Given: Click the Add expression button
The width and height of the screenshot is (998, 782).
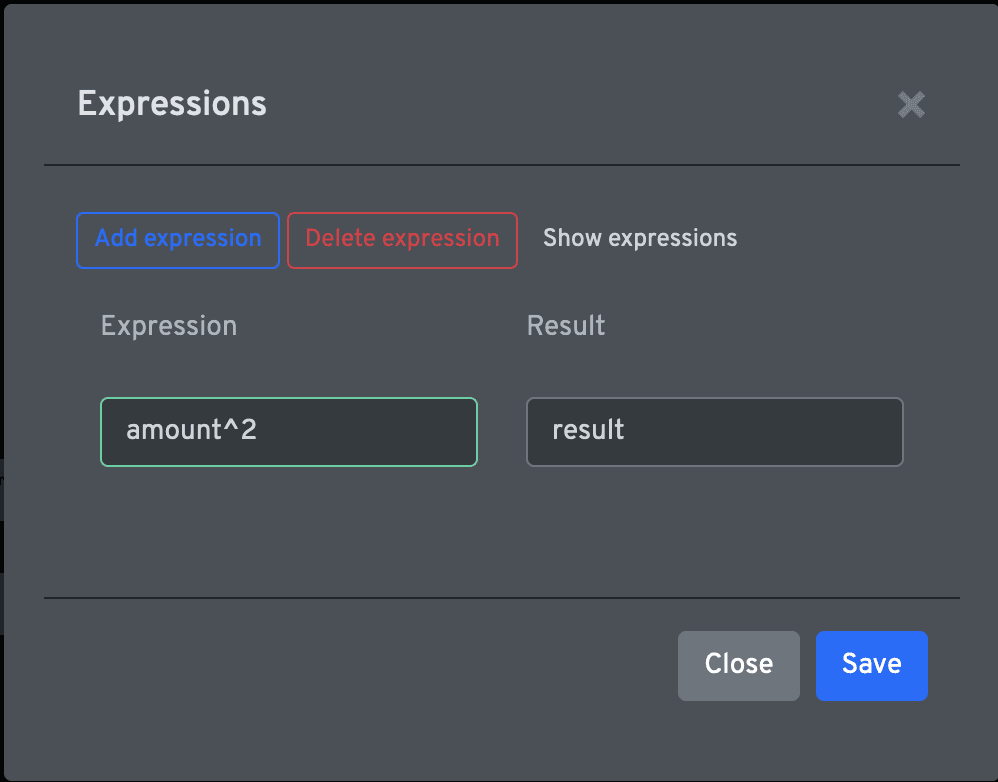Looking at the screenshot, I should [178, 240].
